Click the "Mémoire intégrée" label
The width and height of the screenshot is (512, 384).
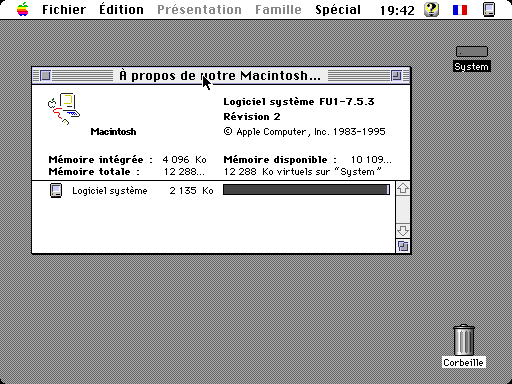(x=101, y=160)
